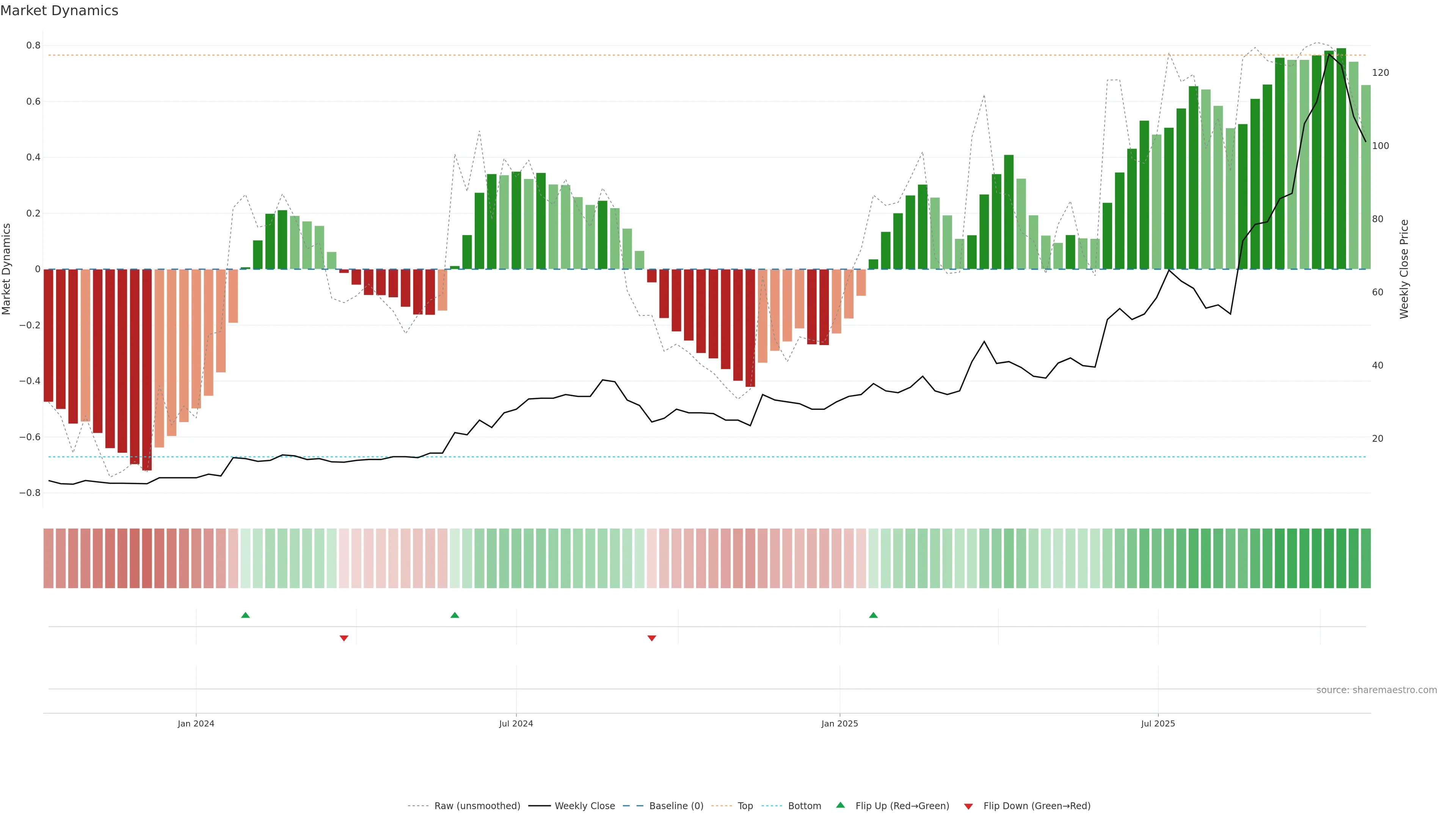Click the rightmost green heatmap cell
This screenshot has height=819, width=1456.
[1365, 559]
